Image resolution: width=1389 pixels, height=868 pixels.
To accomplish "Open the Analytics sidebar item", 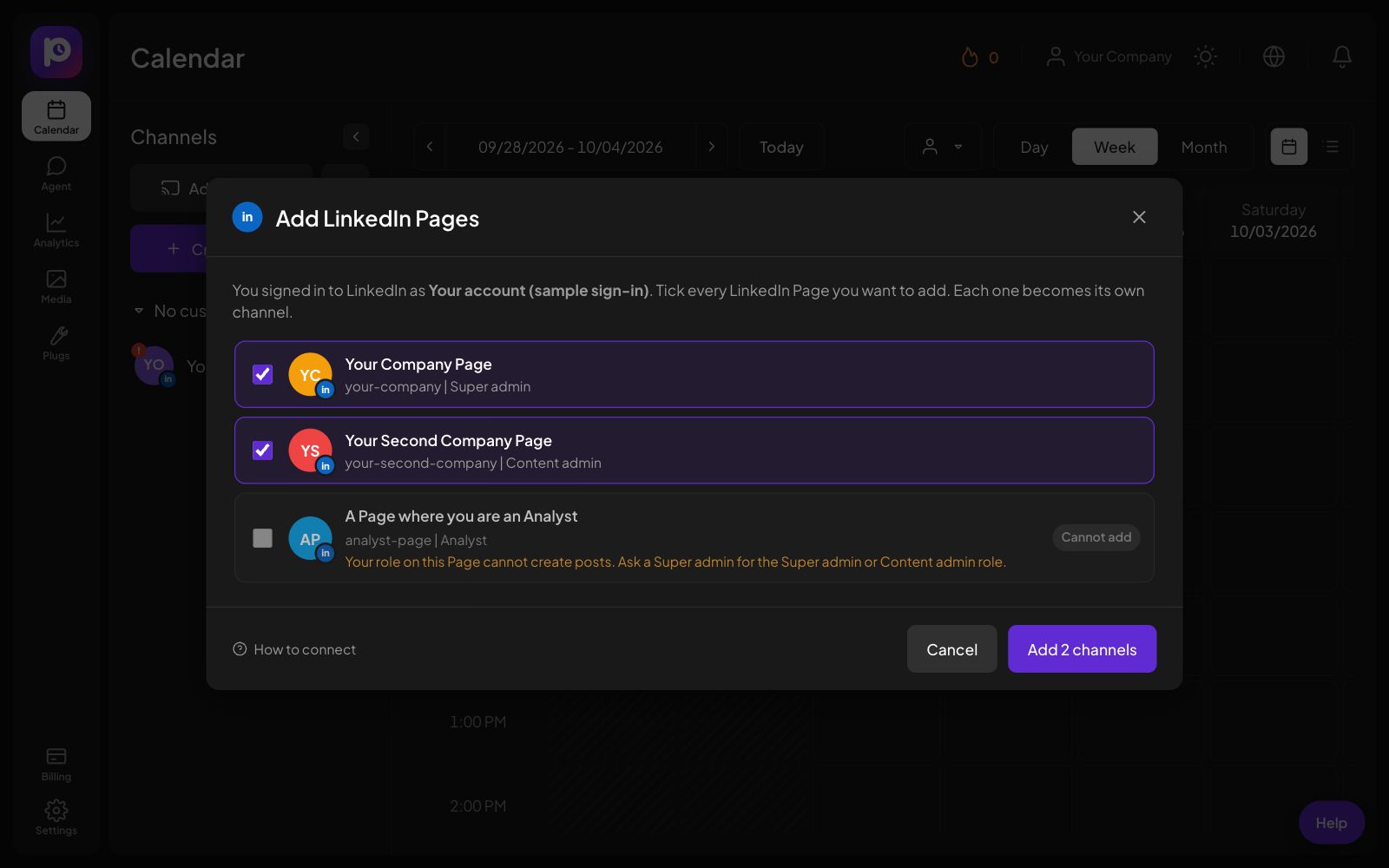I will 56,230.
